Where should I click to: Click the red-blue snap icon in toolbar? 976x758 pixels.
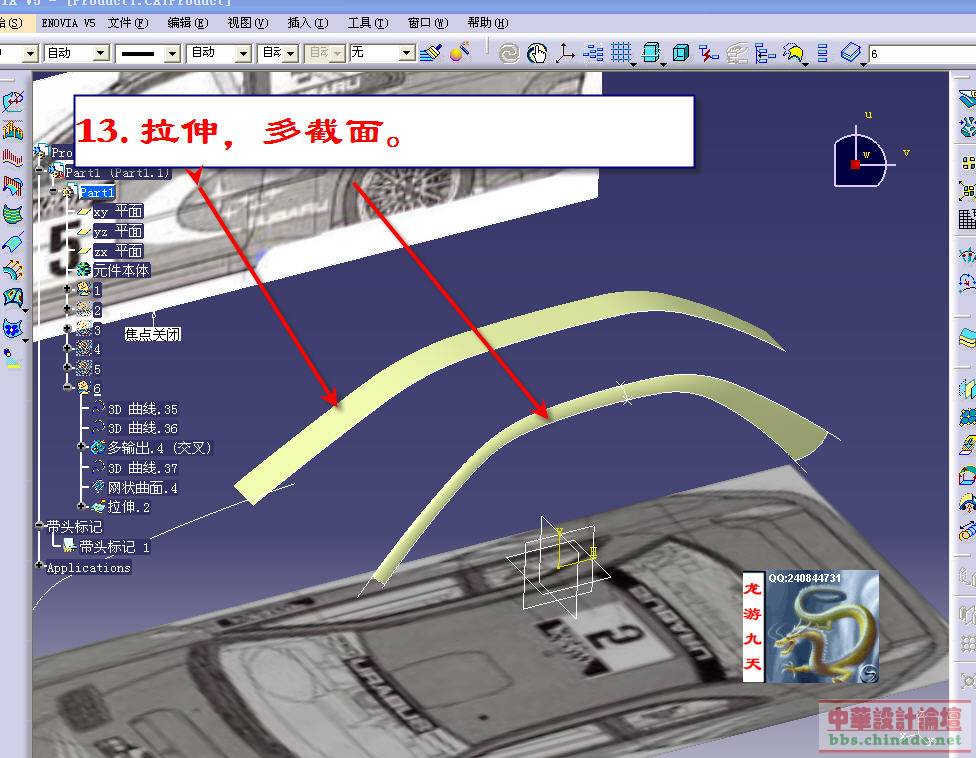(x=708, y=54)
